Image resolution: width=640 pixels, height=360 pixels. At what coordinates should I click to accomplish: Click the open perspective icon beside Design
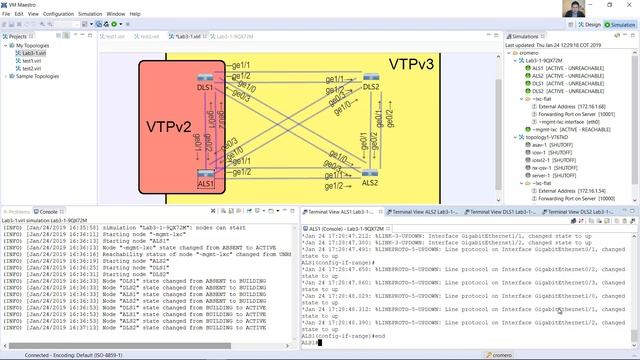pos(571,24)
